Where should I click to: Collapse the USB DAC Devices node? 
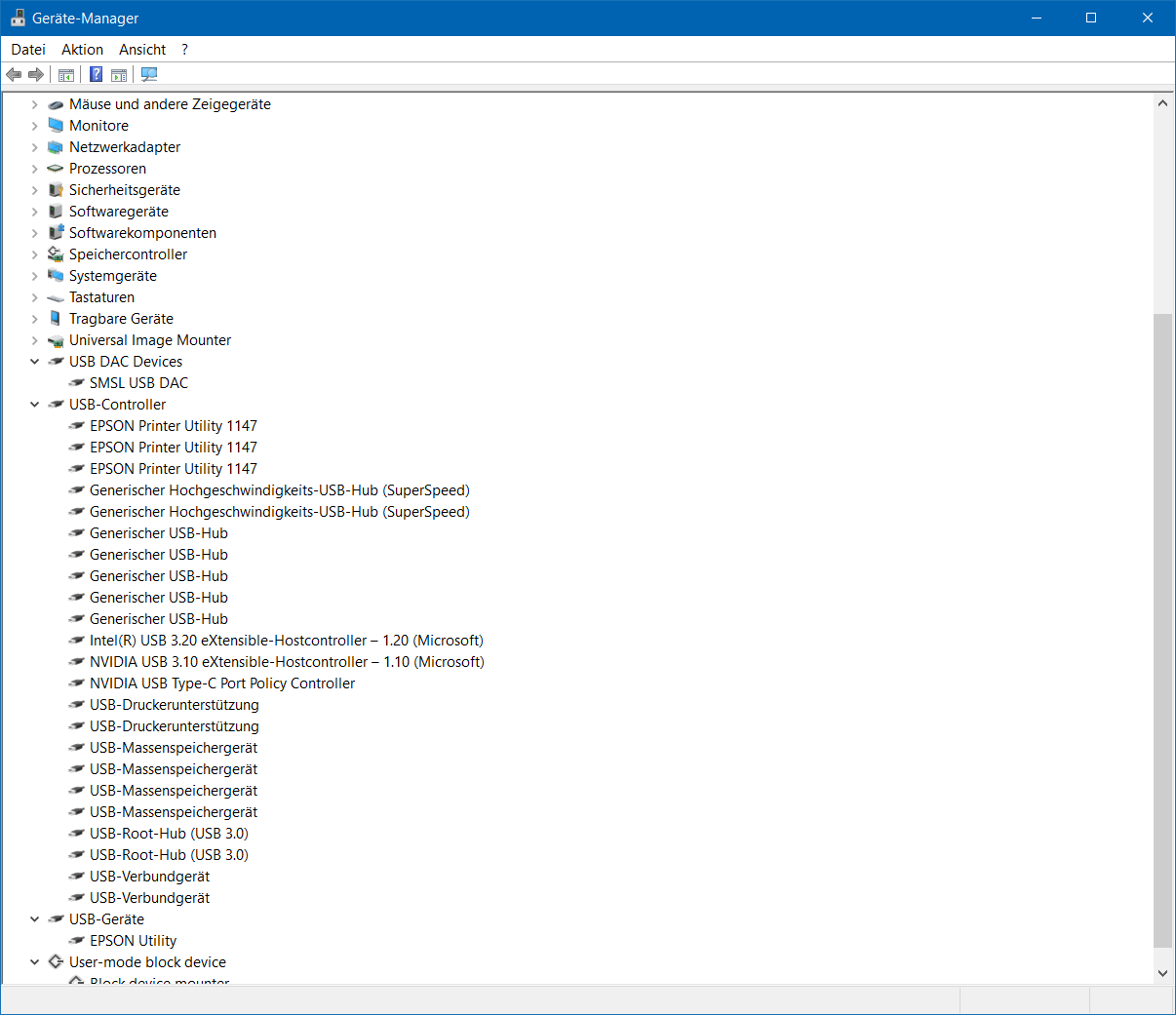pyautogui.click(x=34, y=362)
